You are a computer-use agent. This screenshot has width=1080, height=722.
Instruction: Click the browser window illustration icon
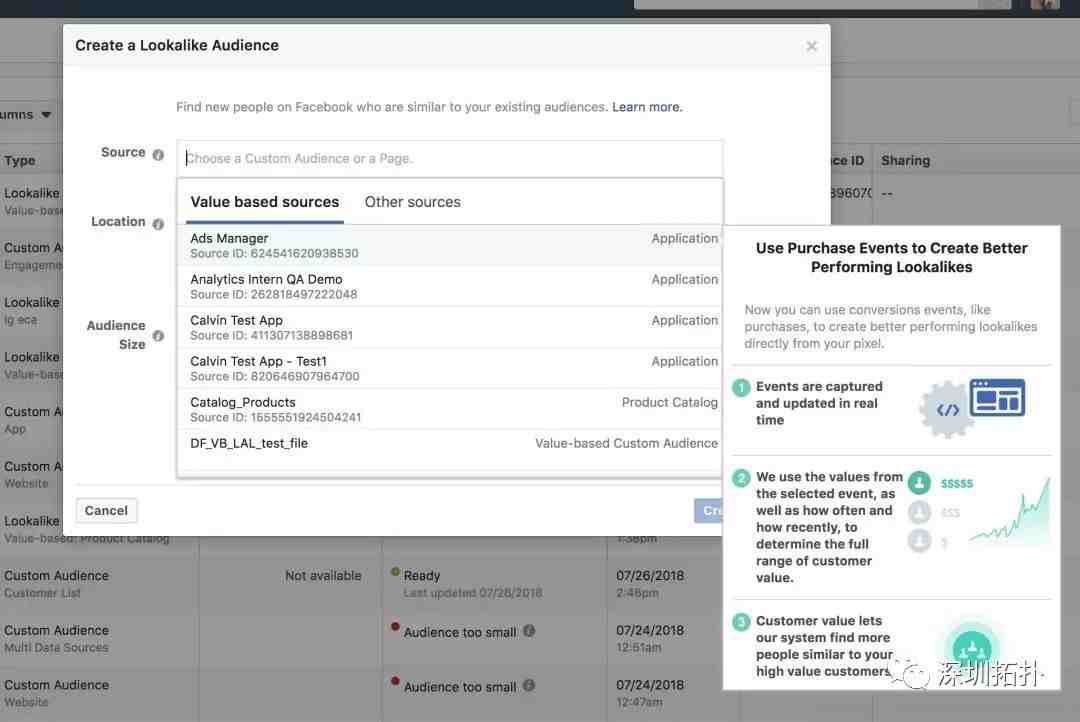pos(997,398)
